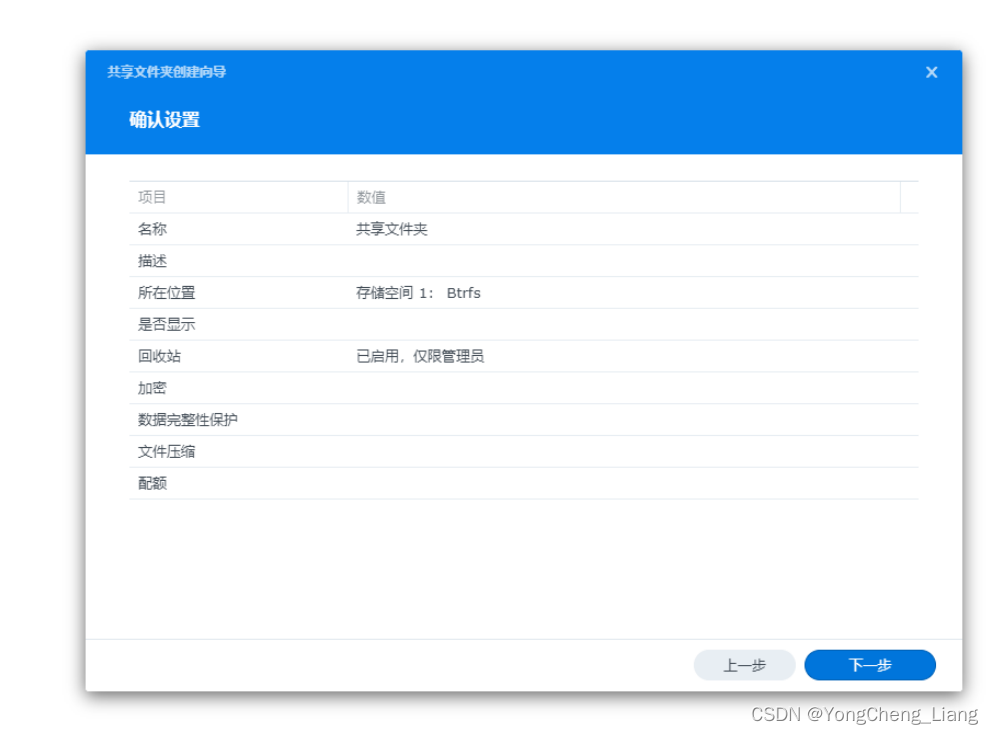
Task: Select the 描述 row label
Action: (152, 261)
